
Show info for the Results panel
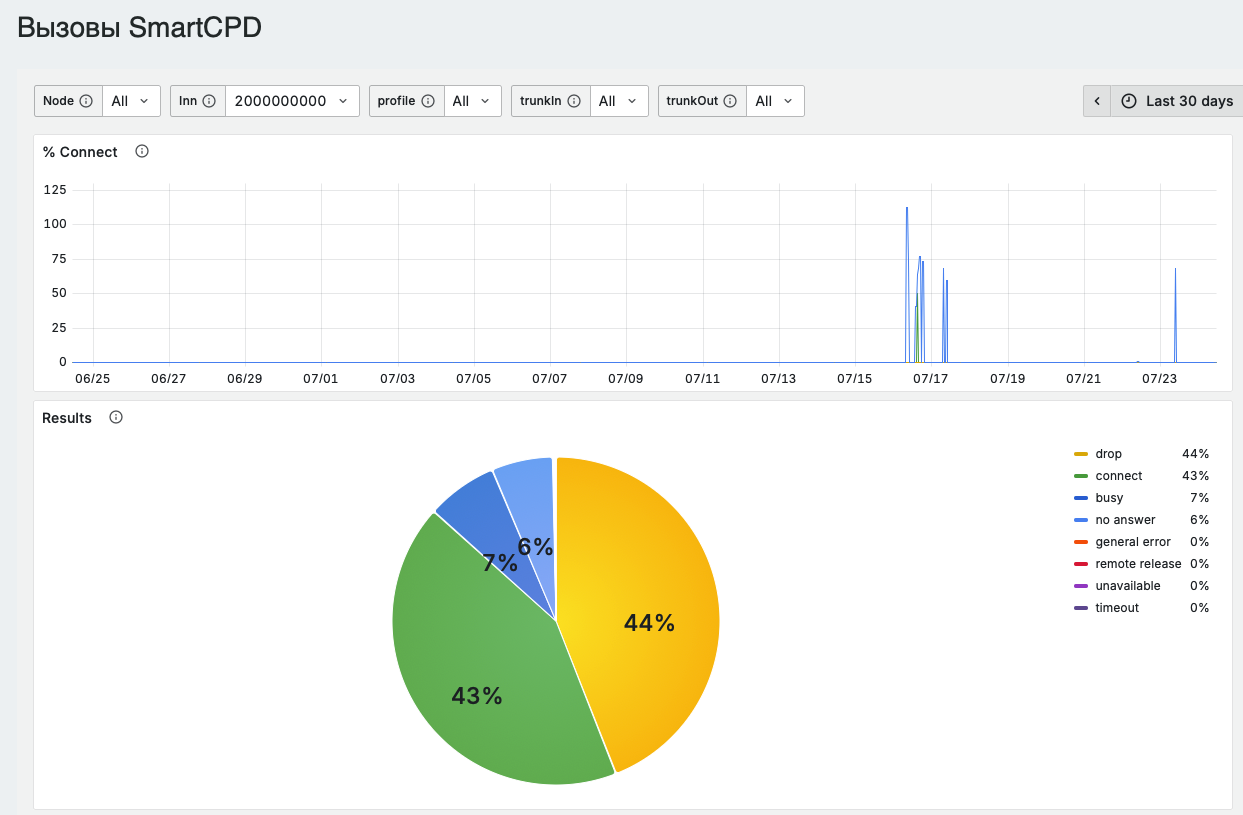(116, 418)
